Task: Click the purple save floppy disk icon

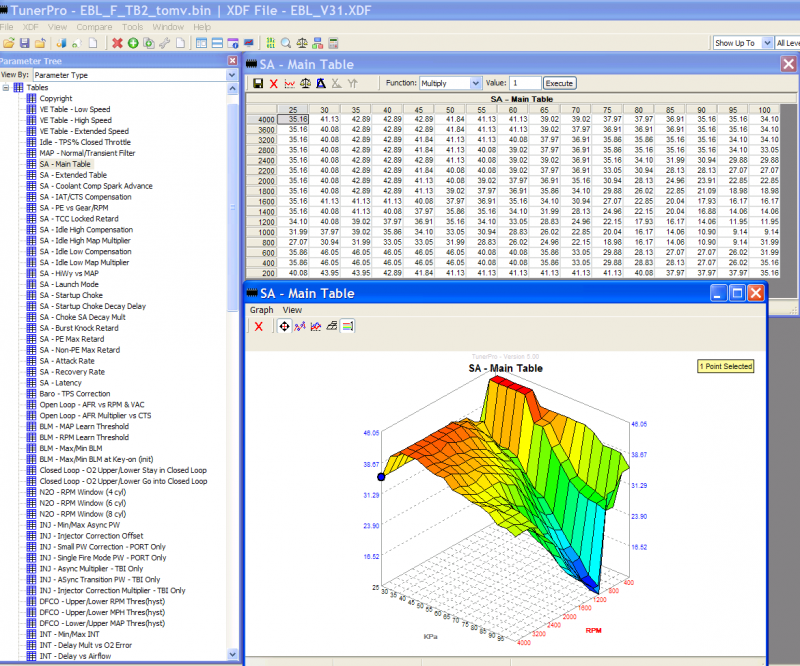Action: tap(24, 43)
